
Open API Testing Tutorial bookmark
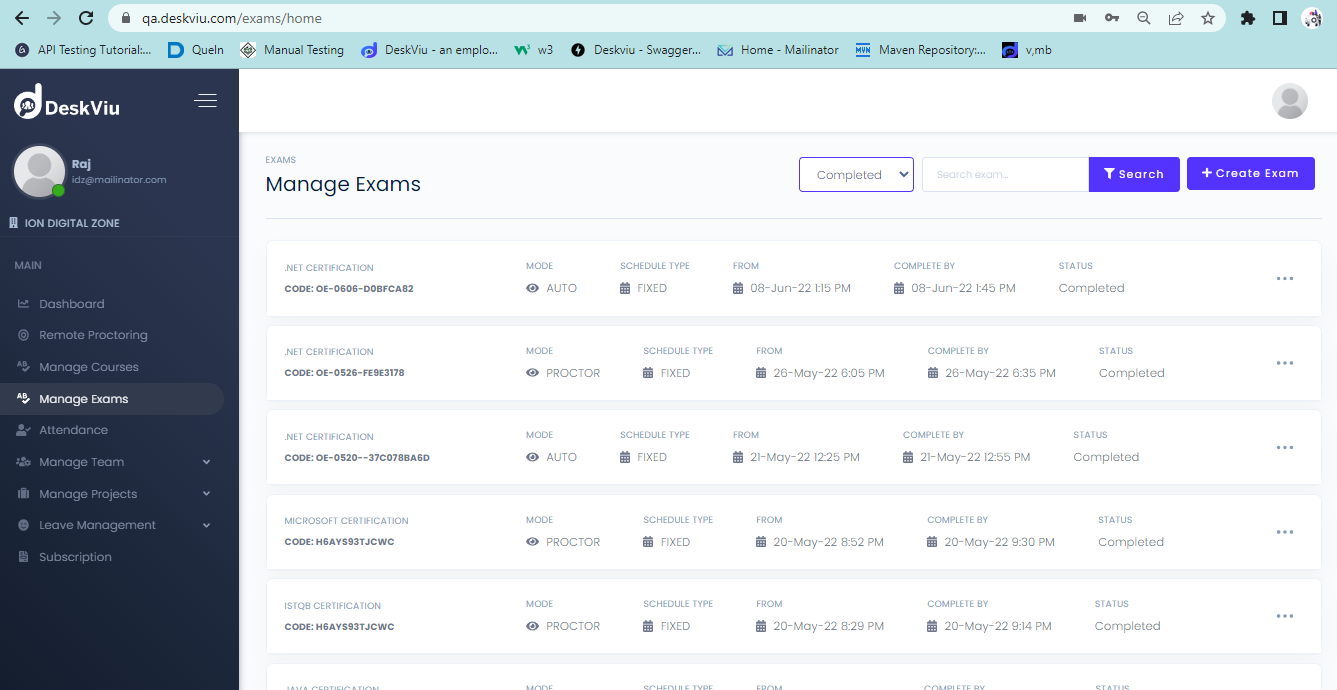coord(84,50)
